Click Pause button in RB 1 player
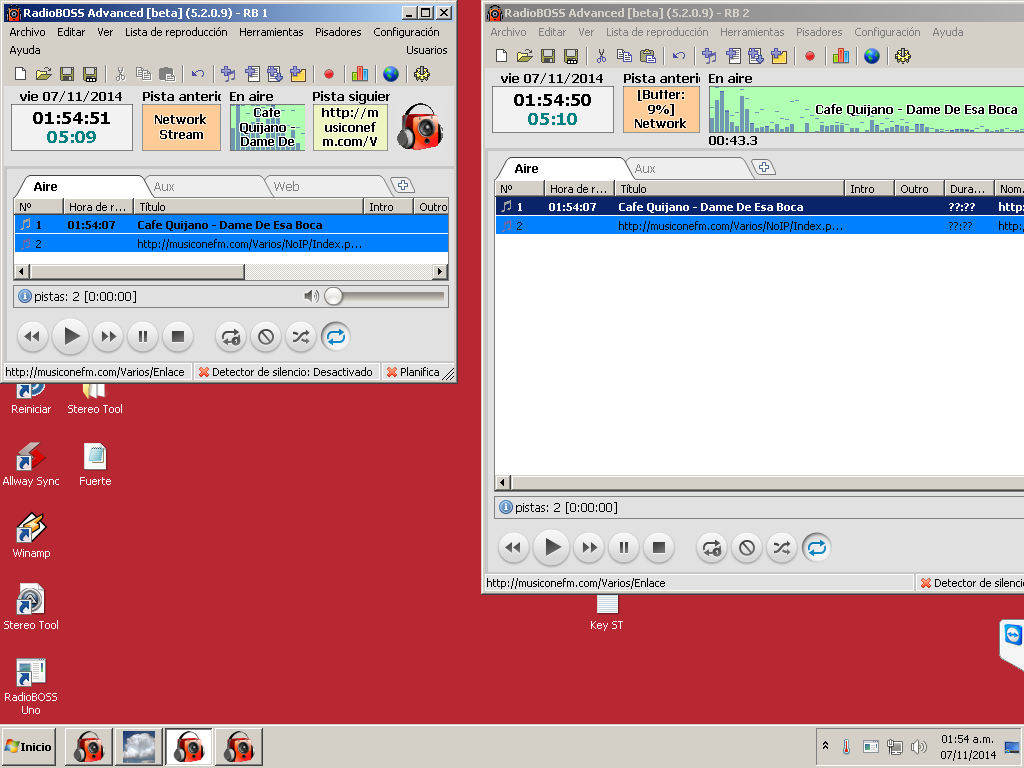The width and height of the screenshot is (1024, 768). pyautogui.click(x=142, y=337)
